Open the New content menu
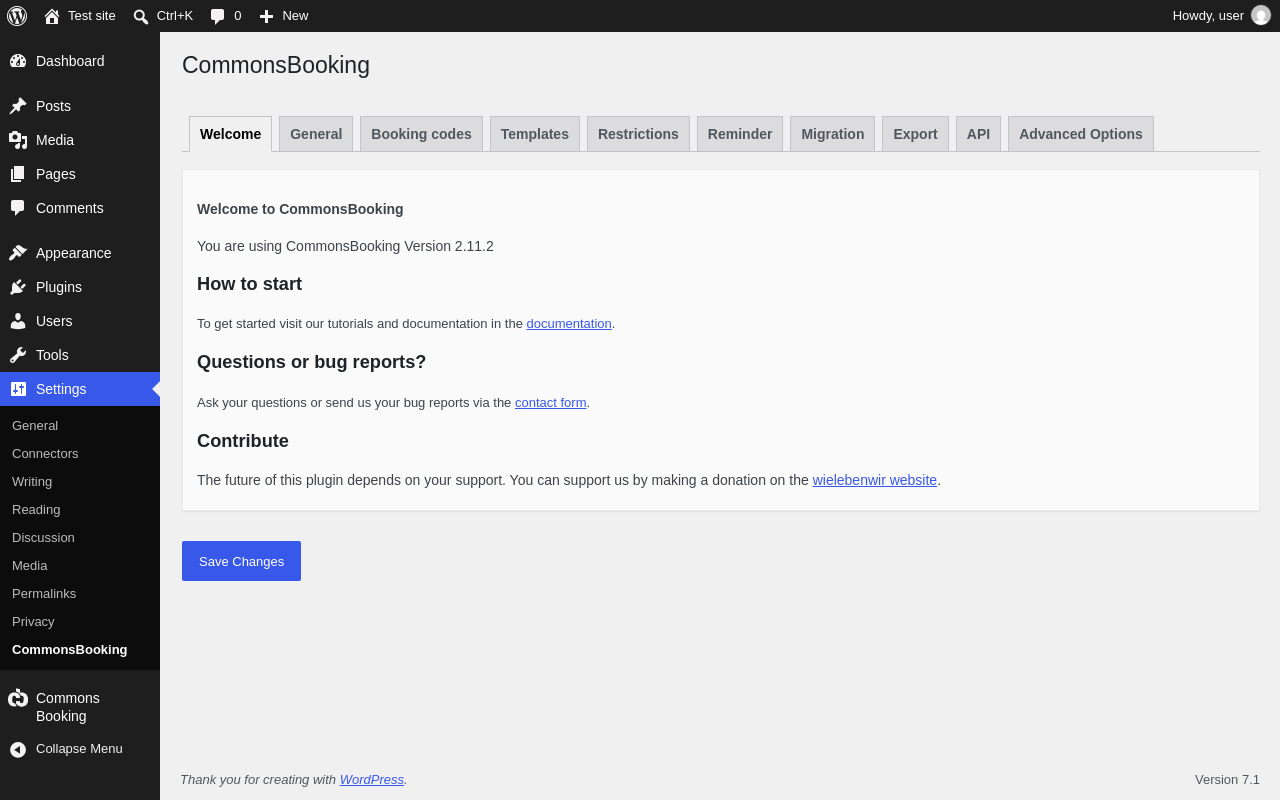1280x800 pixels. click(x=284, y=15)
